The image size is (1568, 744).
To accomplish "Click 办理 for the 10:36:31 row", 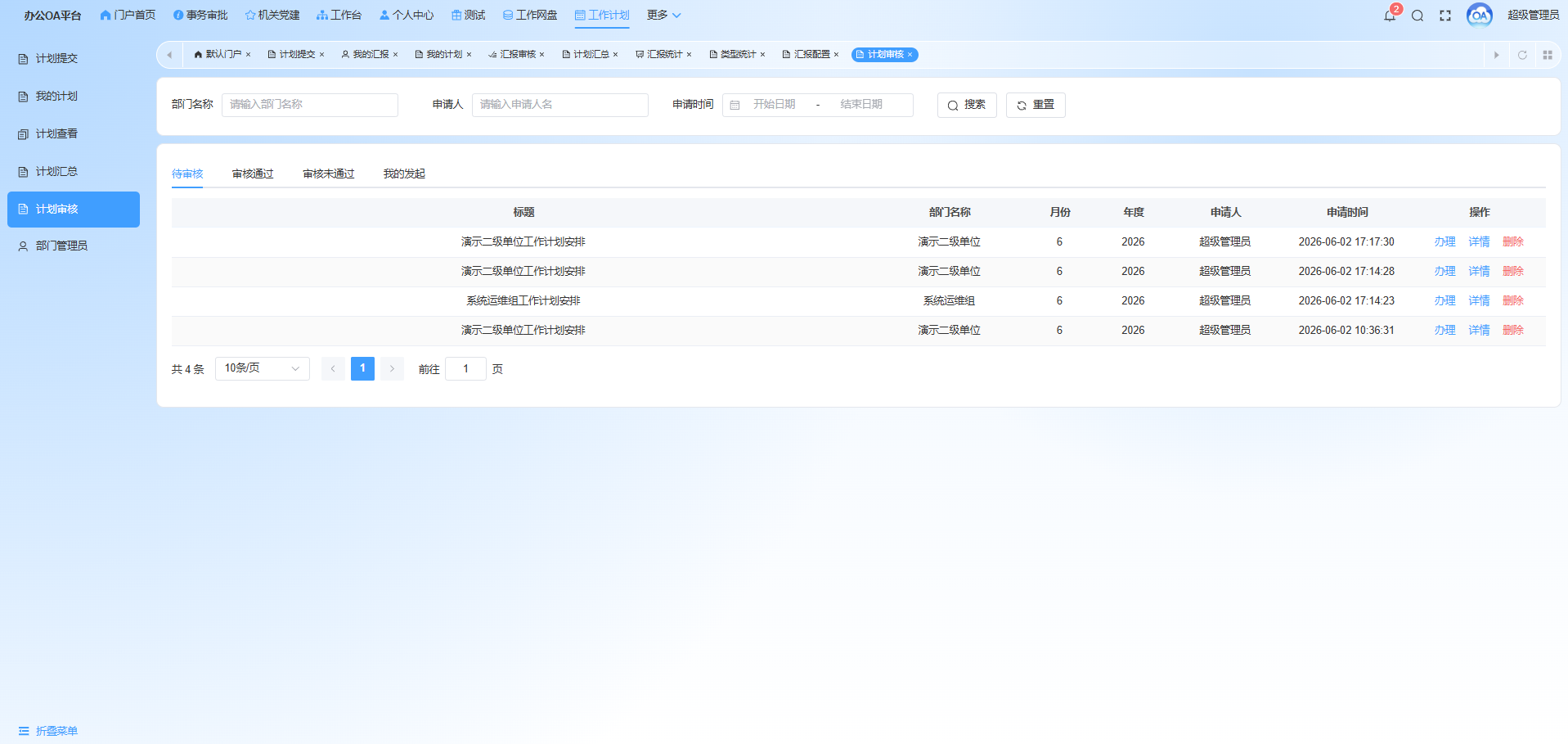I will point(1444,331).
